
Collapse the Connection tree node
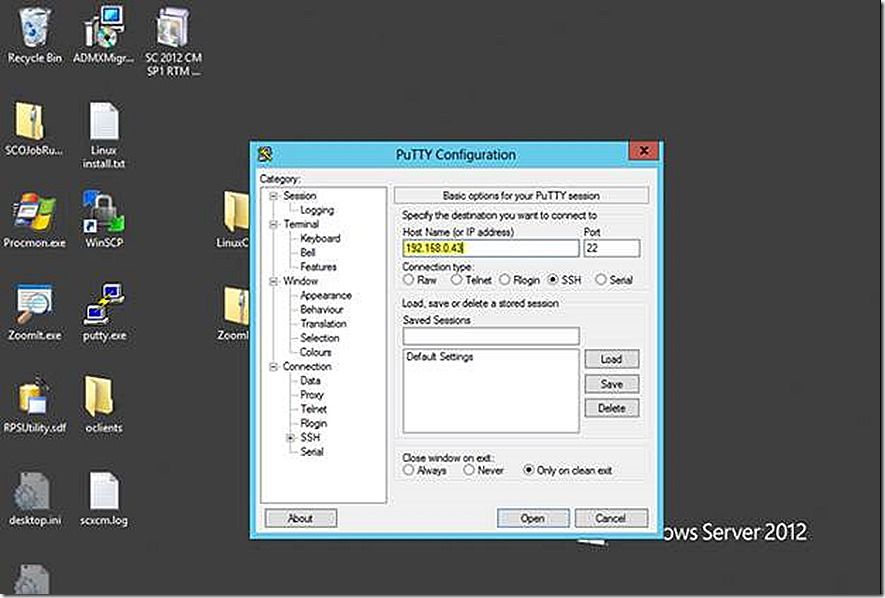click(274, 367)
